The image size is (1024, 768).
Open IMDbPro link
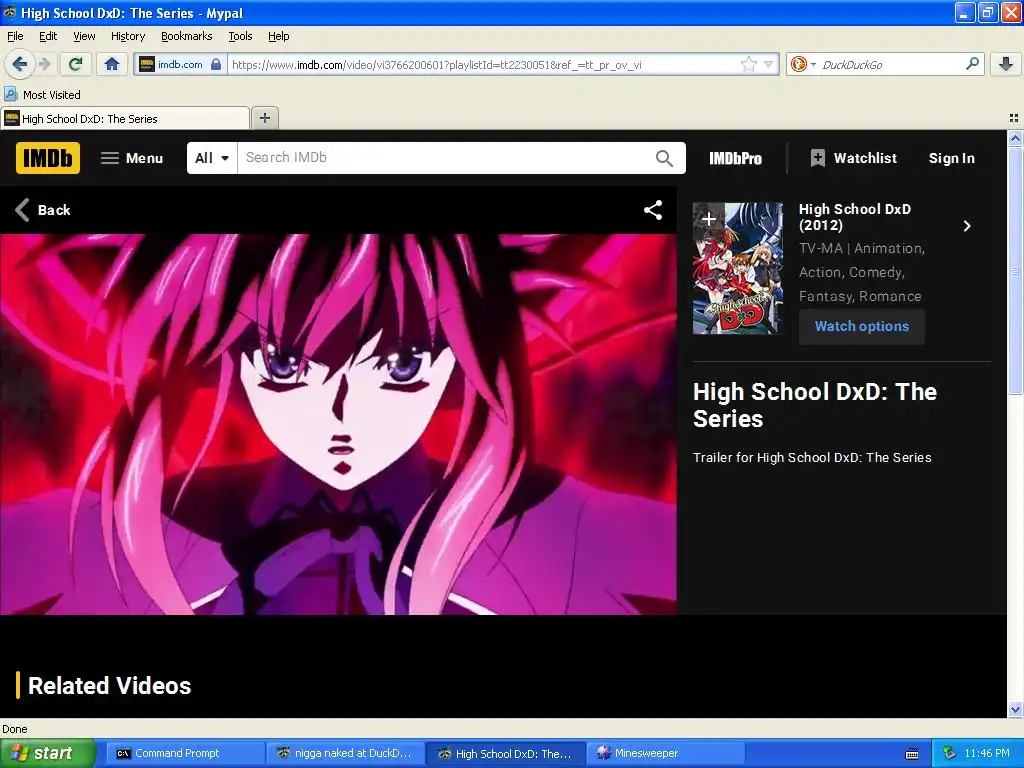click(735, 158)
